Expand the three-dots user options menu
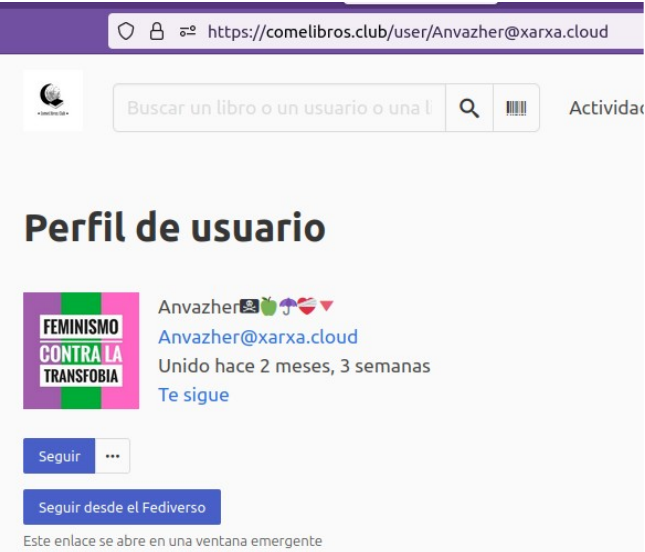The width and height of the screenshot is (645, 552). [112, 456]
